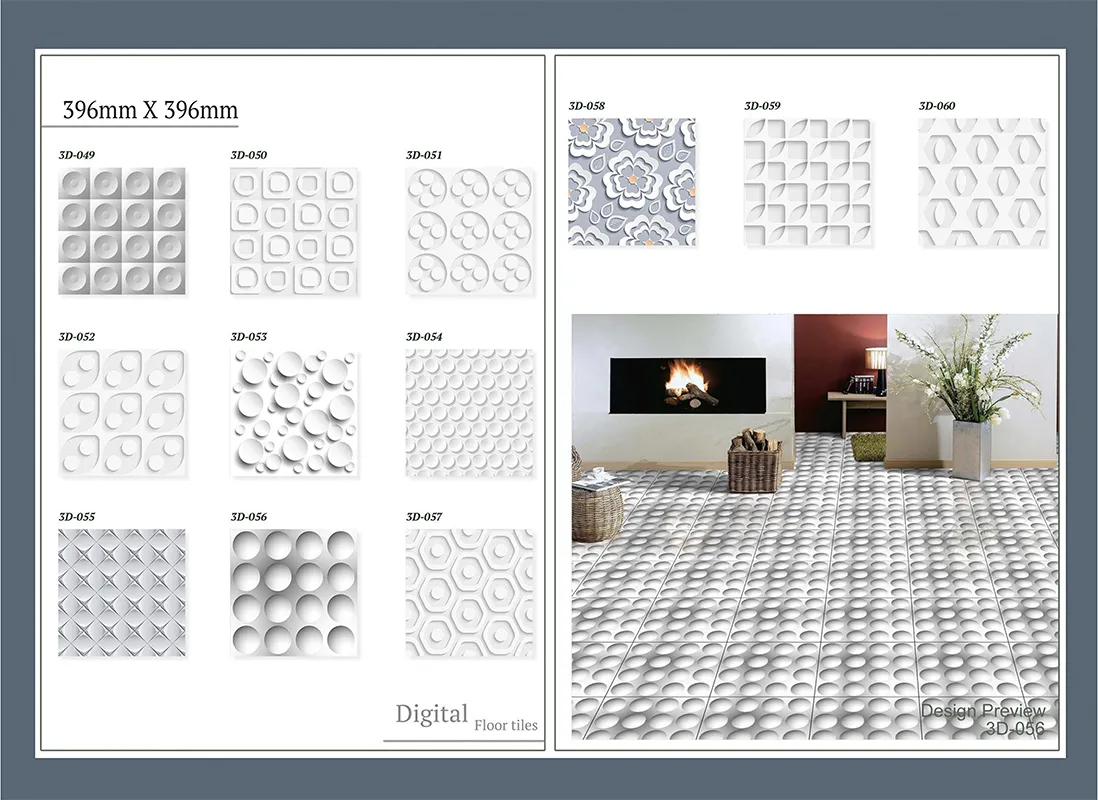The width and height of the screenshot is (1098, 800).
Task: Choose the 3D-060 geometric hexagon tile
Action: click(x=982, y=182)
